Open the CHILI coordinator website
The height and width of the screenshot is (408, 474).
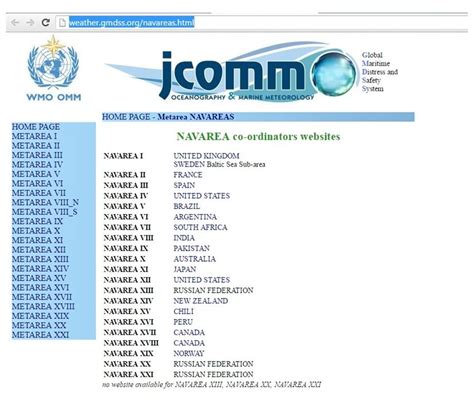[183, 311]
